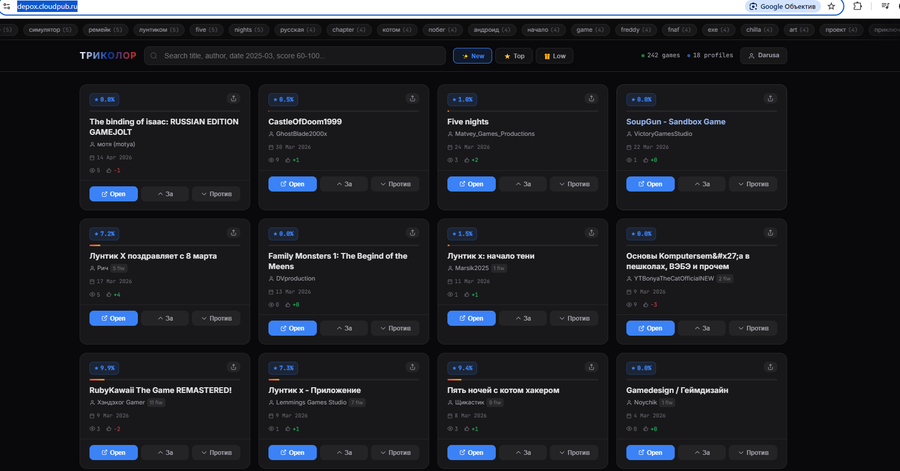Vote Против on Five nights
This screenshot has width=900, height=471.
tap(574, 184)
